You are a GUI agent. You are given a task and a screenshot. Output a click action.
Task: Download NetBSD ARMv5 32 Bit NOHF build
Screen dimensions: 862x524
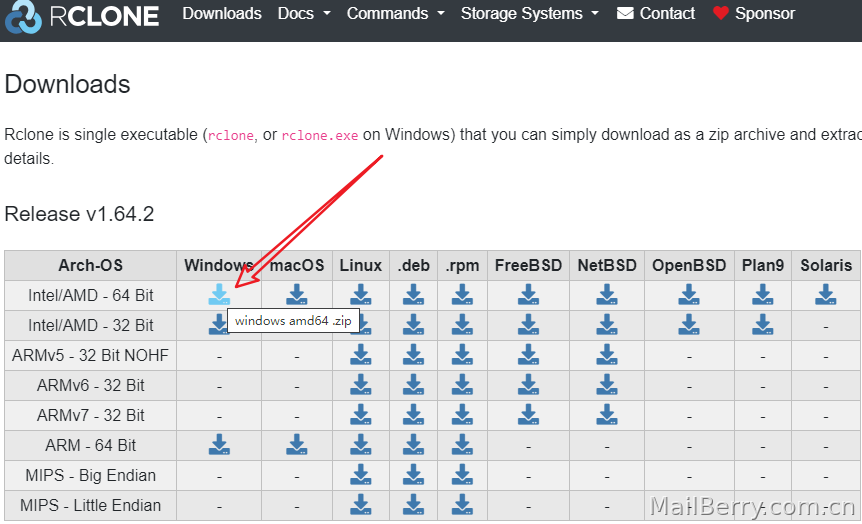[607, 355]
